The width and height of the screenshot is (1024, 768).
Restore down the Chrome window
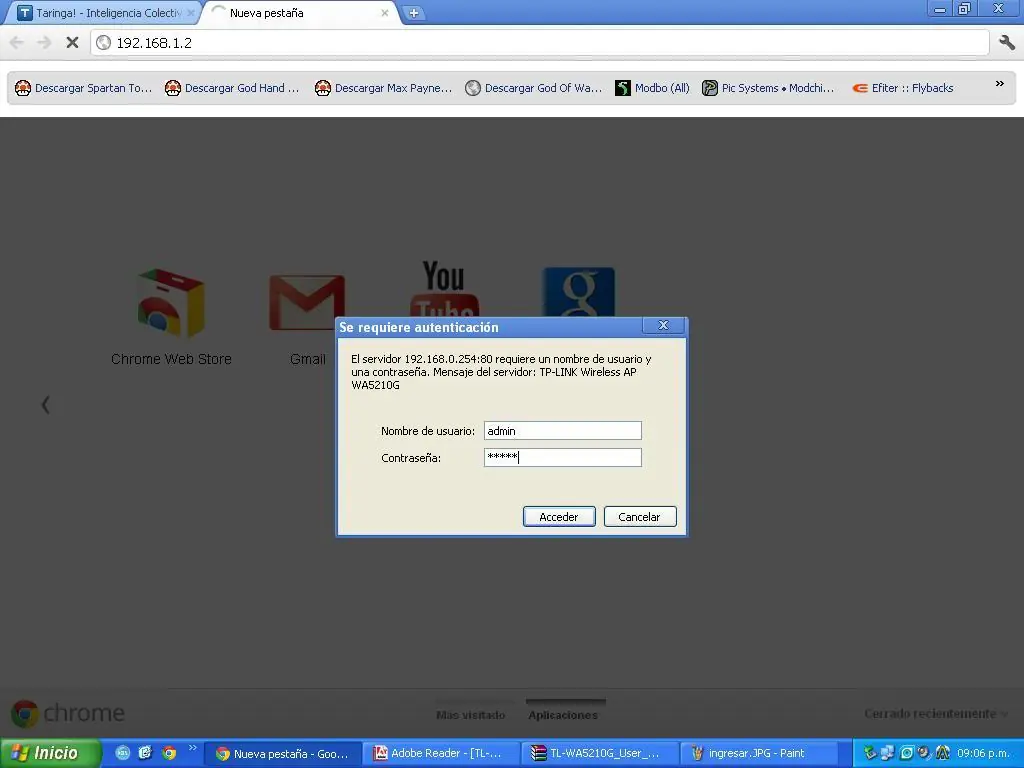coord(965,9)
